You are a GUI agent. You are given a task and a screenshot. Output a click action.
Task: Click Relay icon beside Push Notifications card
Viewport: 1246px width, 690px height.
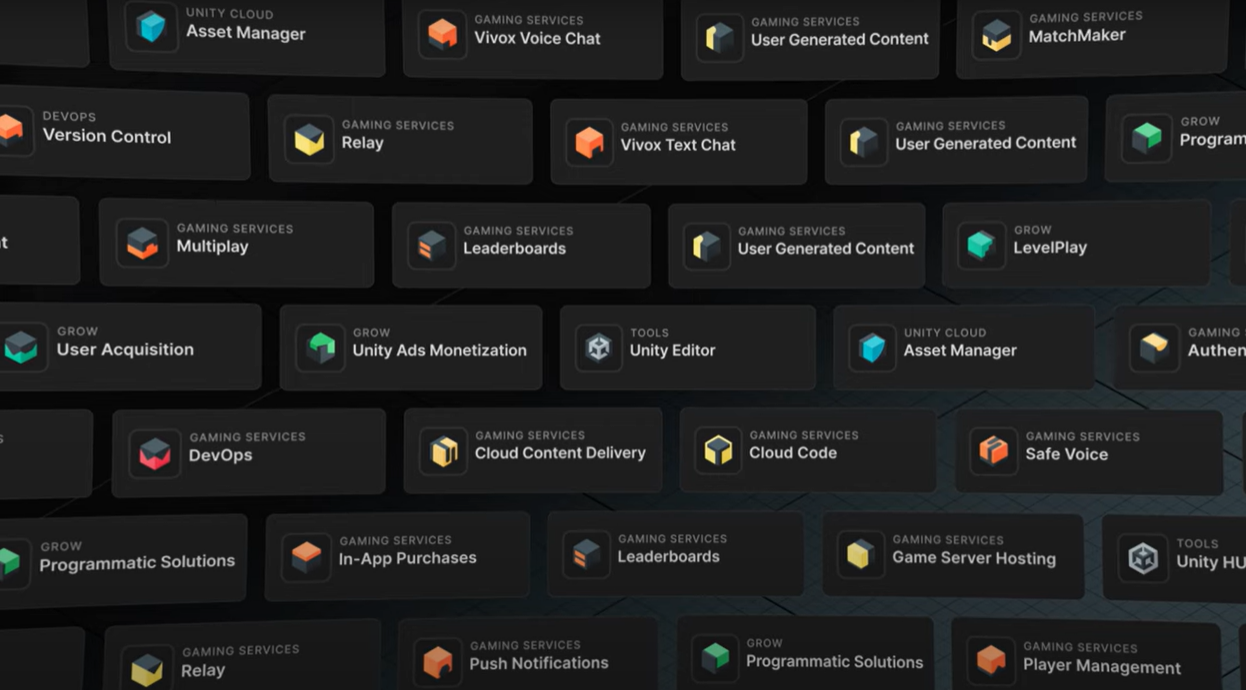pos(147,668)
